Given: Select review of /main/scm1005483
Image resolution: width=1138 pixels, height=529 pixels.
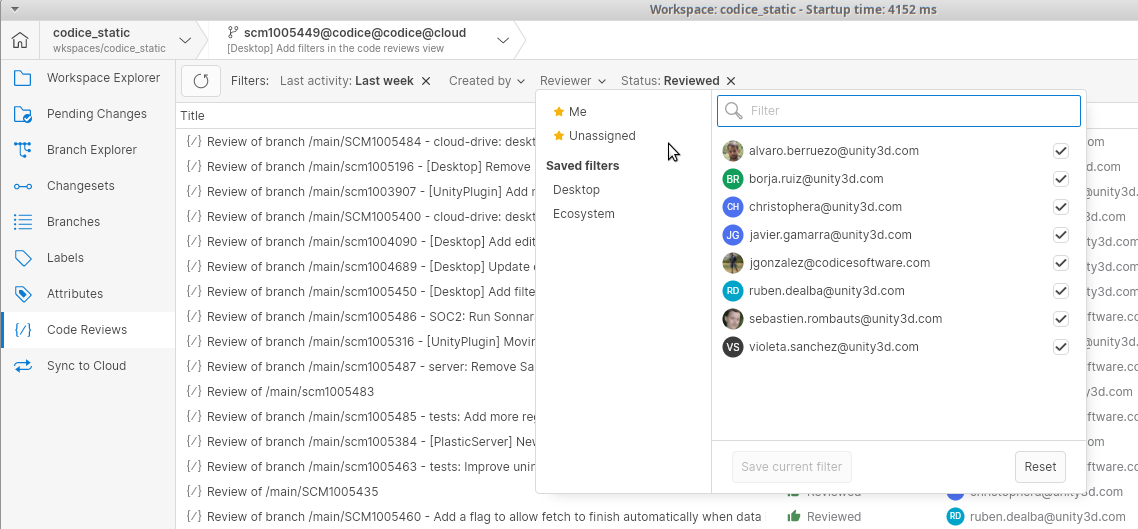Looking at the screenshot, I should [x=290, y=392].
